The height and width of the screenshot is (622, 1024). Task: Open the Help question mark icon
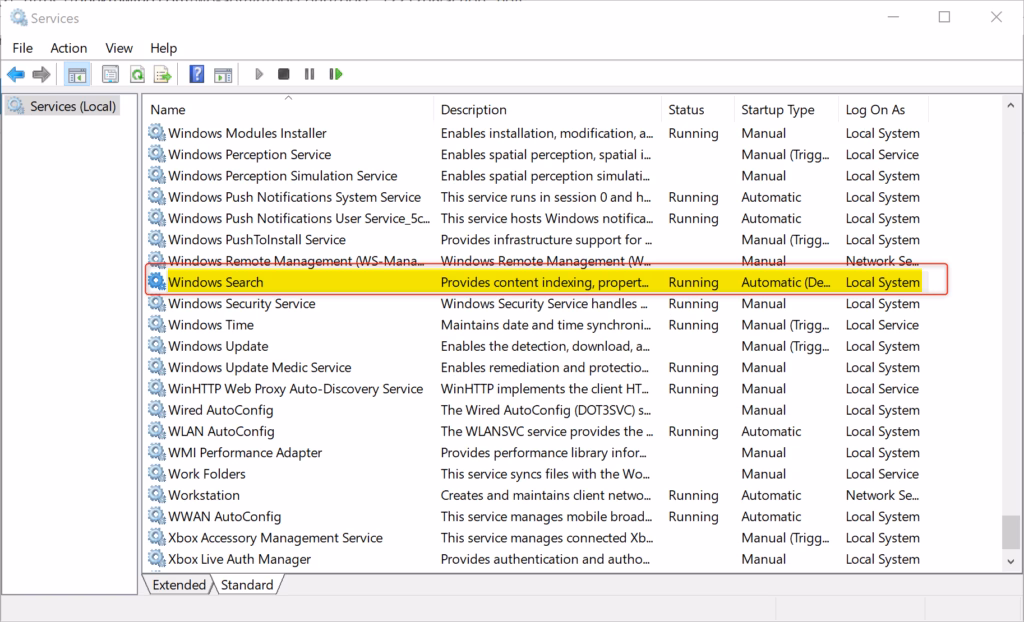pos(197,74)
